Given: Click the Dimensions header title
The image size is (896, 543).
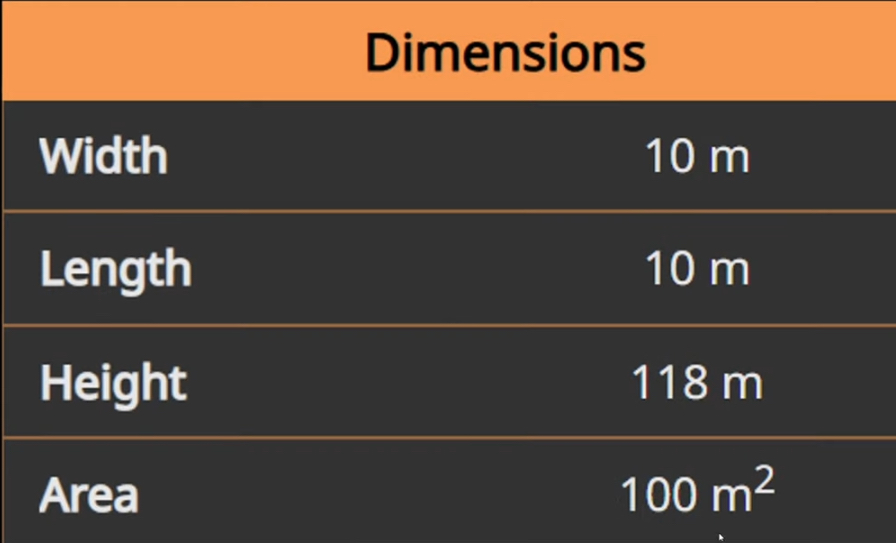Looking at the screenshot, I should click(x=505, y=52).
